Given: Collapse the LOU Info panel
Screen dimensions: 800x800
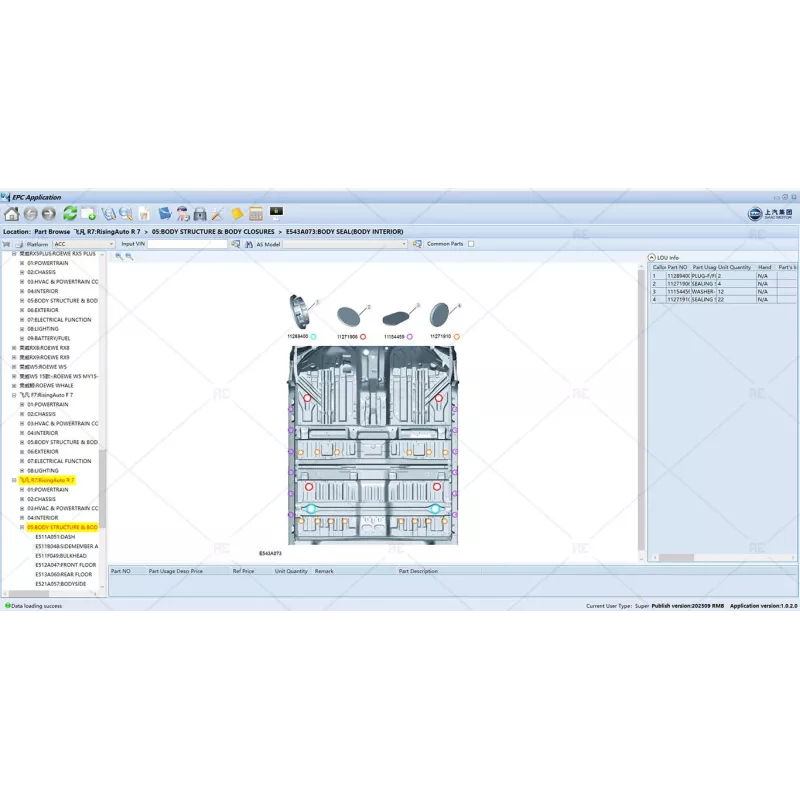Looking at the screenshot, I should [x=652, y=258].
